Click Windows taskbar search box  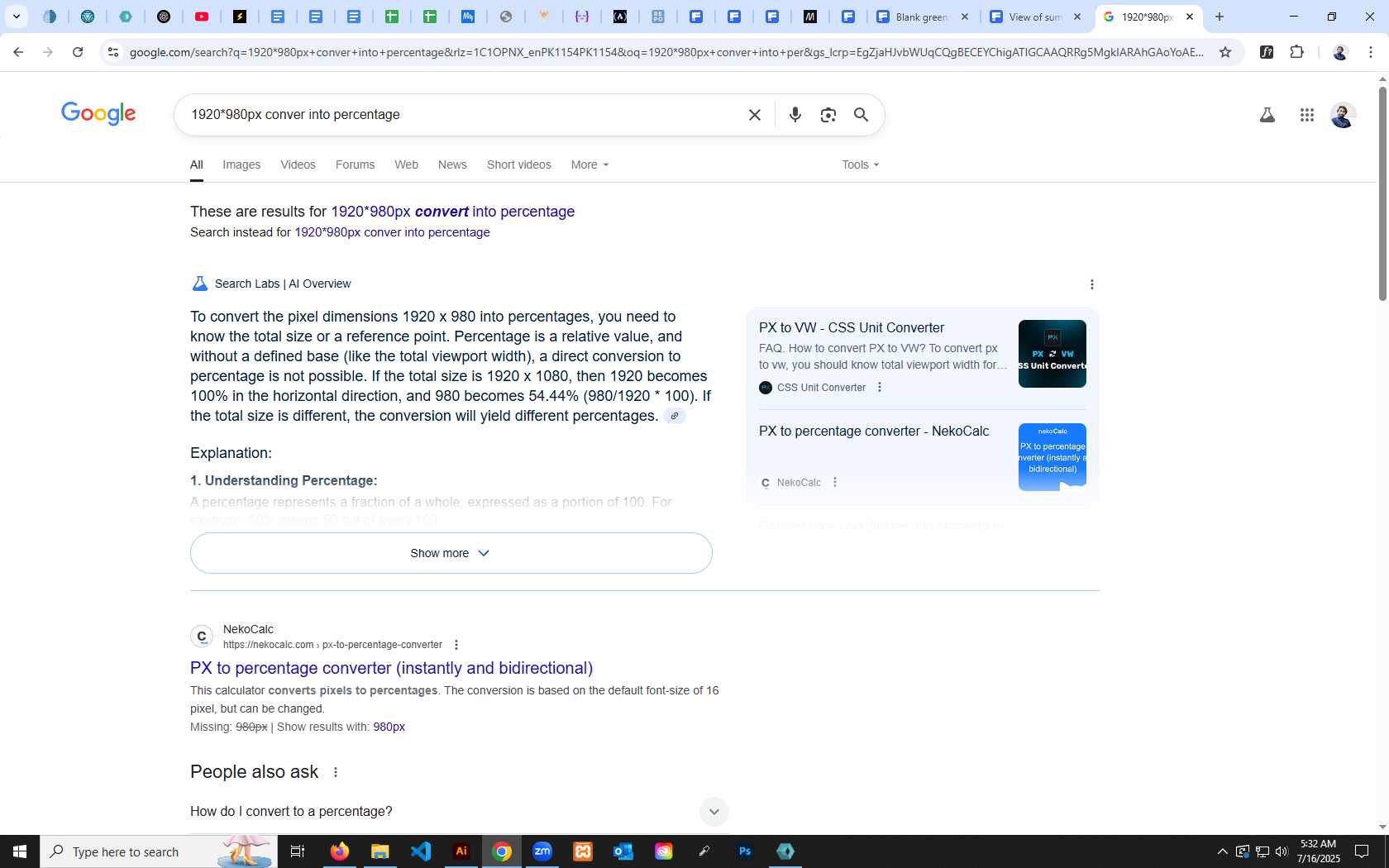(x=159, y=851)
